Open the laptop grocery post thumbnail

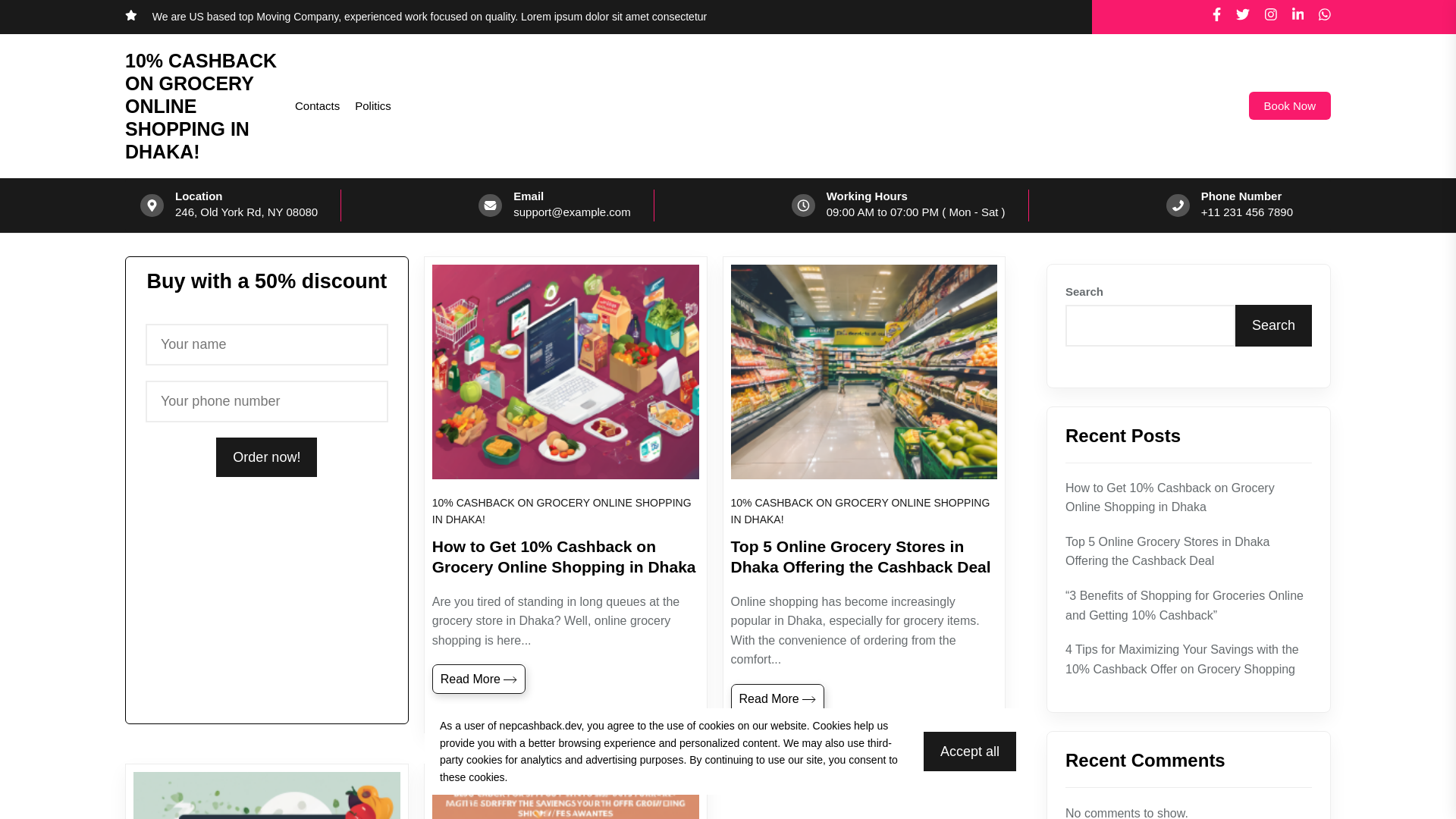click(x=565, y=372)
